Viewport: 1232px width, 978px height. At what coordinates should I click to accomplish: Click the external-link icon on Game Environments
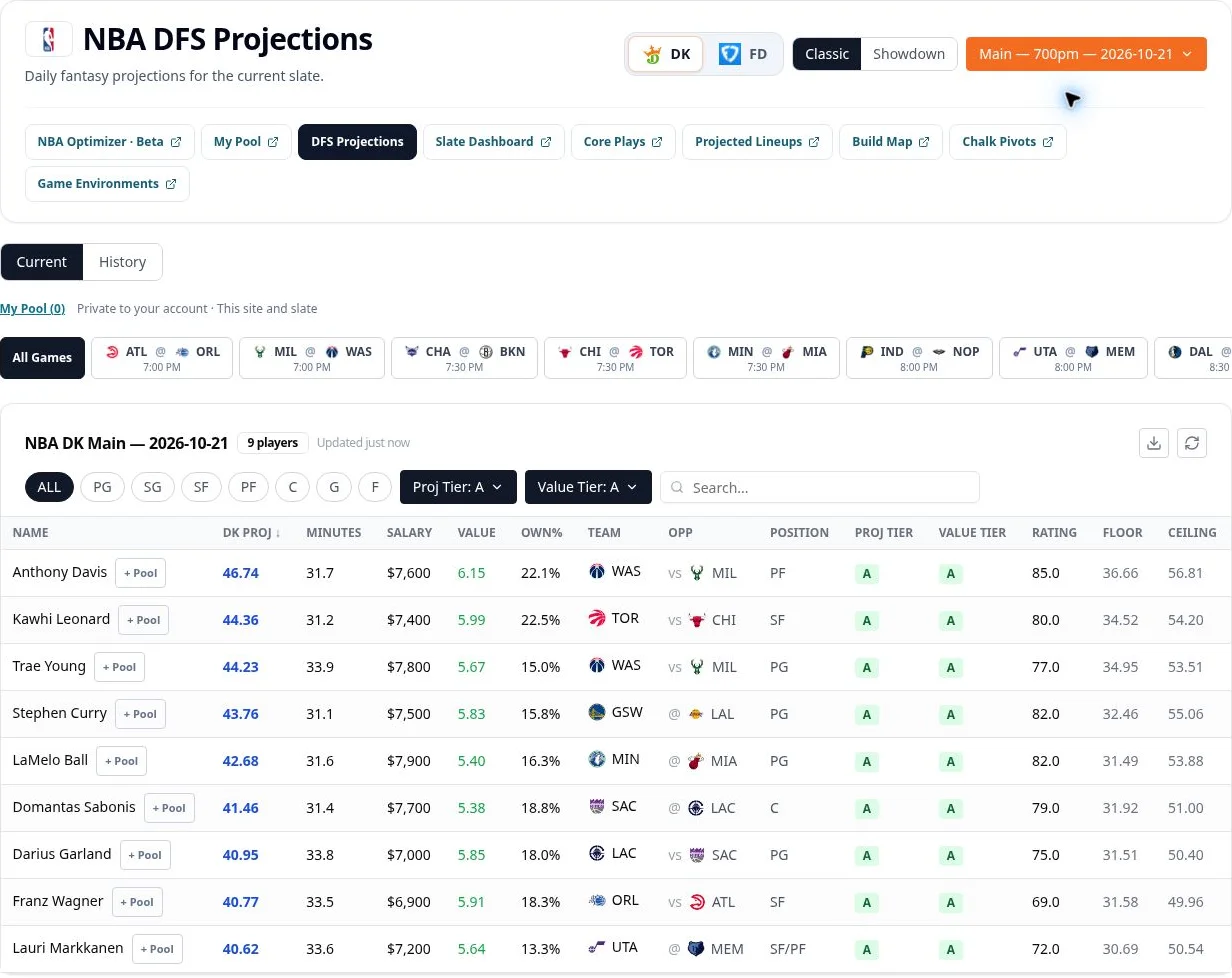point(171,184)
